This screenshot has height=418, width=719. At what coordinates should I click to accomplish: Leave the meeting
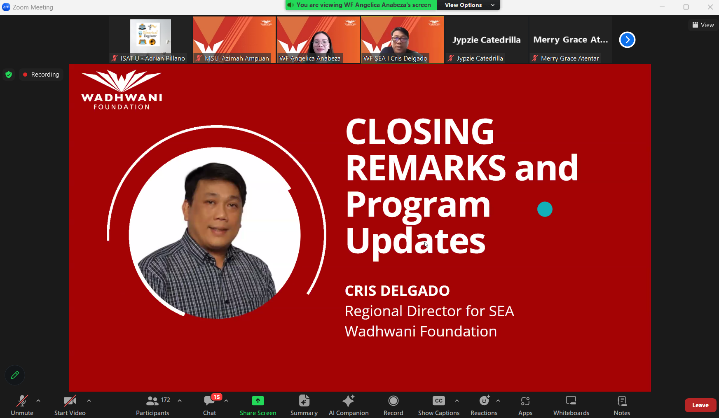tap(700, 405)
